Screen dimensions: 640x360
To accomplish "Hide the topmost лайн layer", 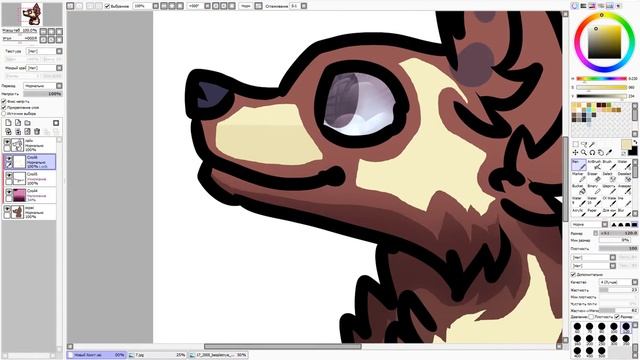I will (x=7, y=142).
